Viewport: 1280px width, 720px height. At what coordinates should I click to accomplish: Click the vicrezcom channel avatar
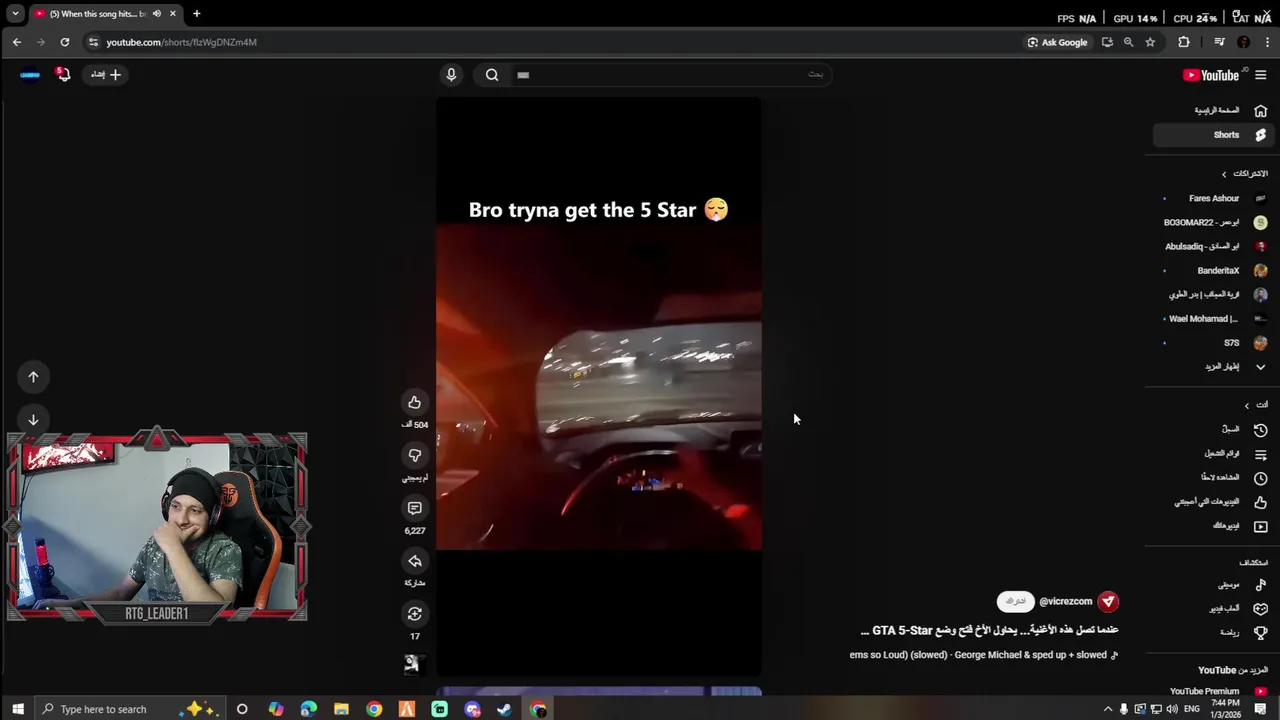point(1108,601)
